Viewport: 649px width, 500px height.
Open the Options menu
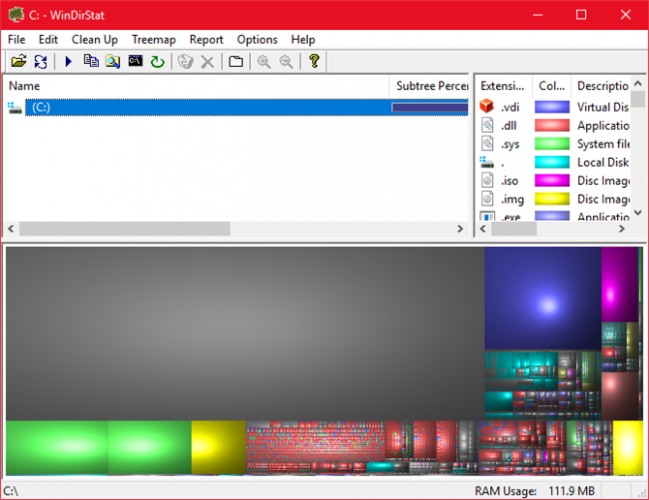(x=257, y=40)
